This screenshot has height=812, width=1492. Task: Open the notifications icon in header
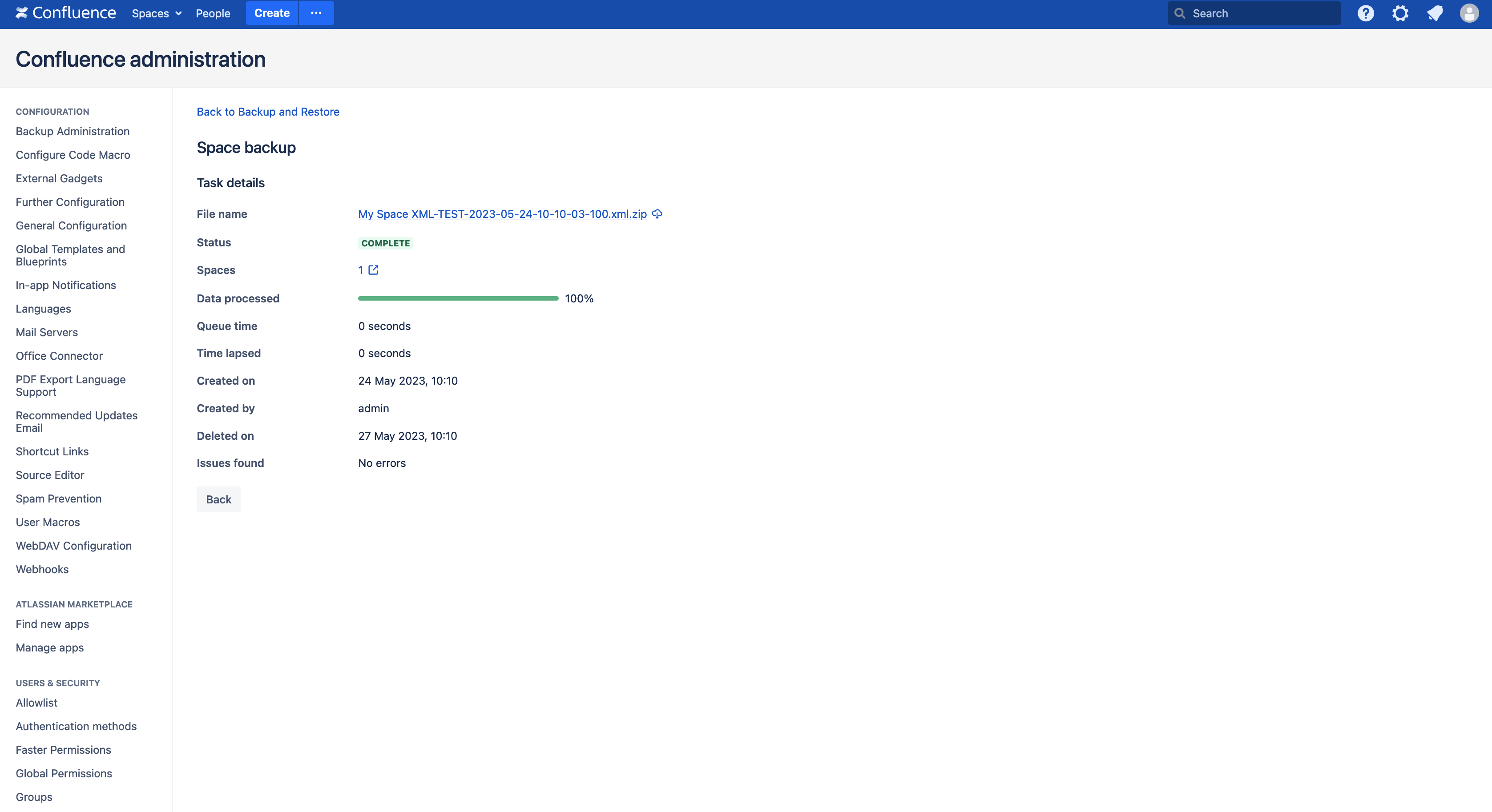1435,13
